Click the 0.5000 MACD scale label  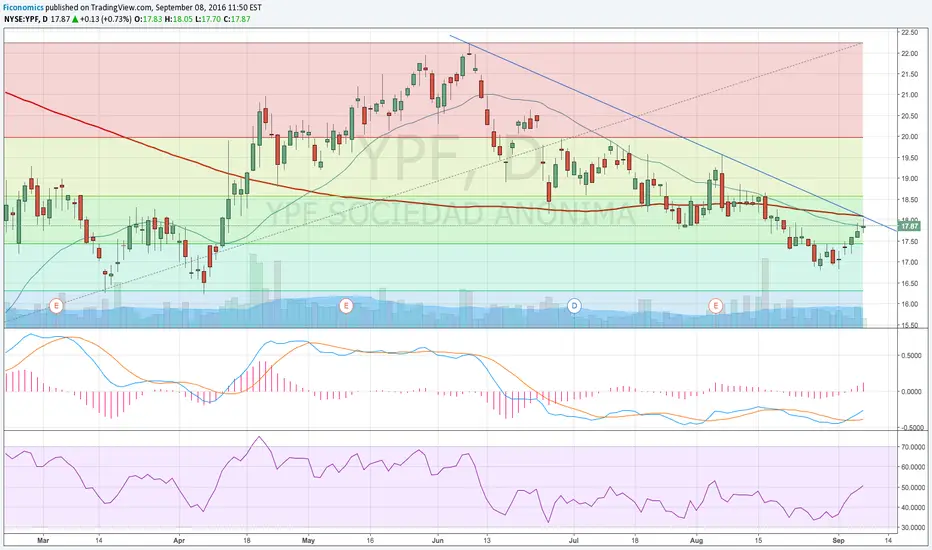click(911, 356)
